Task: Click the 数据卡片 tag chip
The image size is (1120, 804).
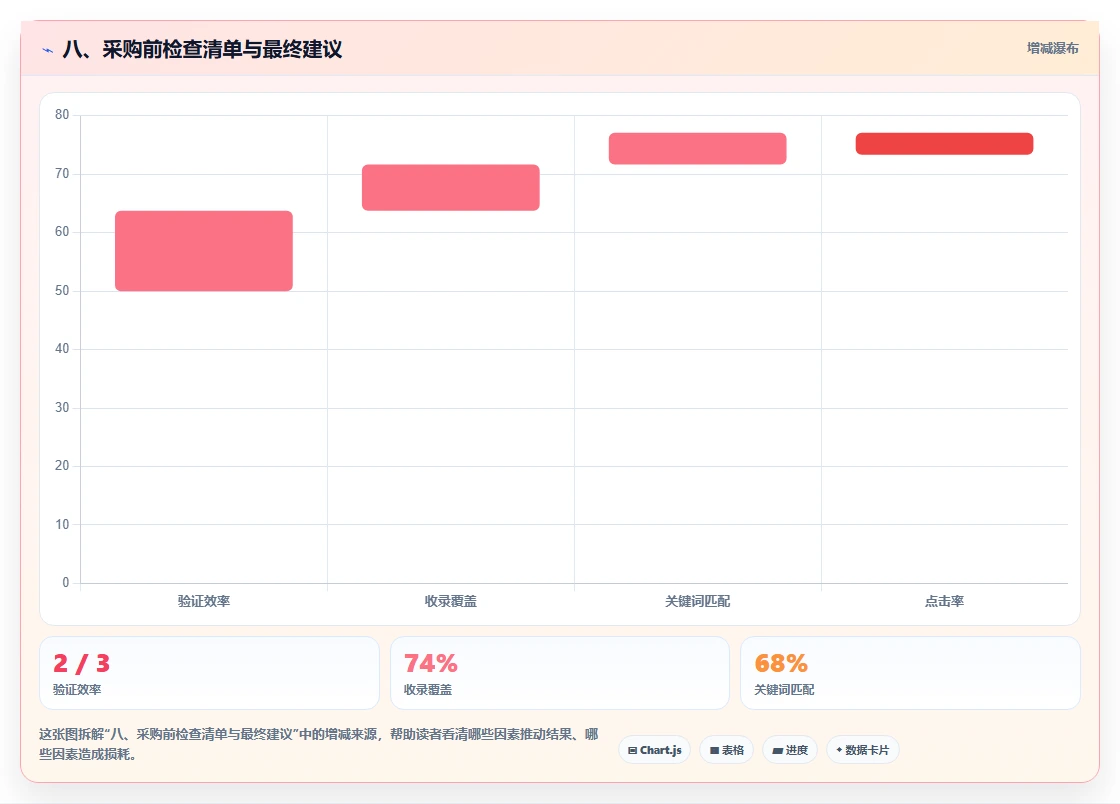Action: [863, 750]
